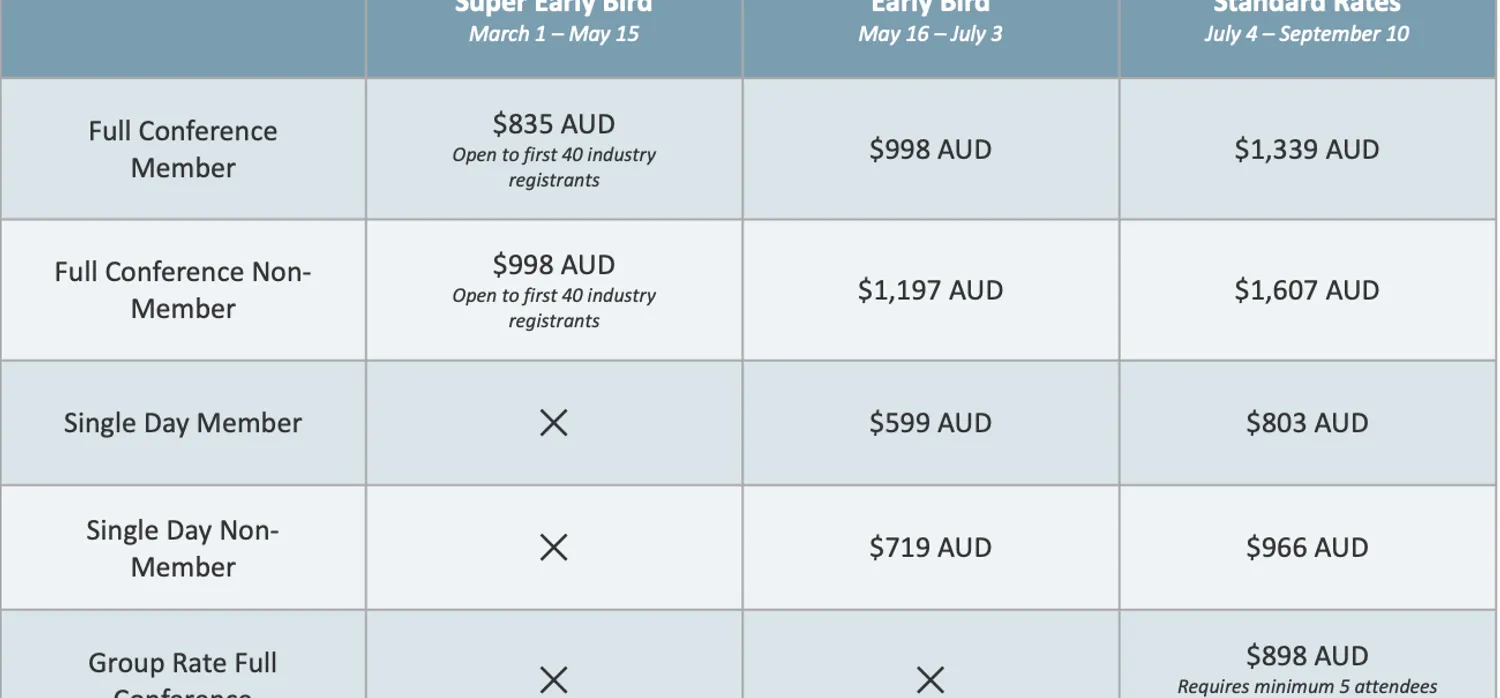Click the $966 AUD standard rate
Viewport: 1500px width, 698px height.
[1306, 547]
